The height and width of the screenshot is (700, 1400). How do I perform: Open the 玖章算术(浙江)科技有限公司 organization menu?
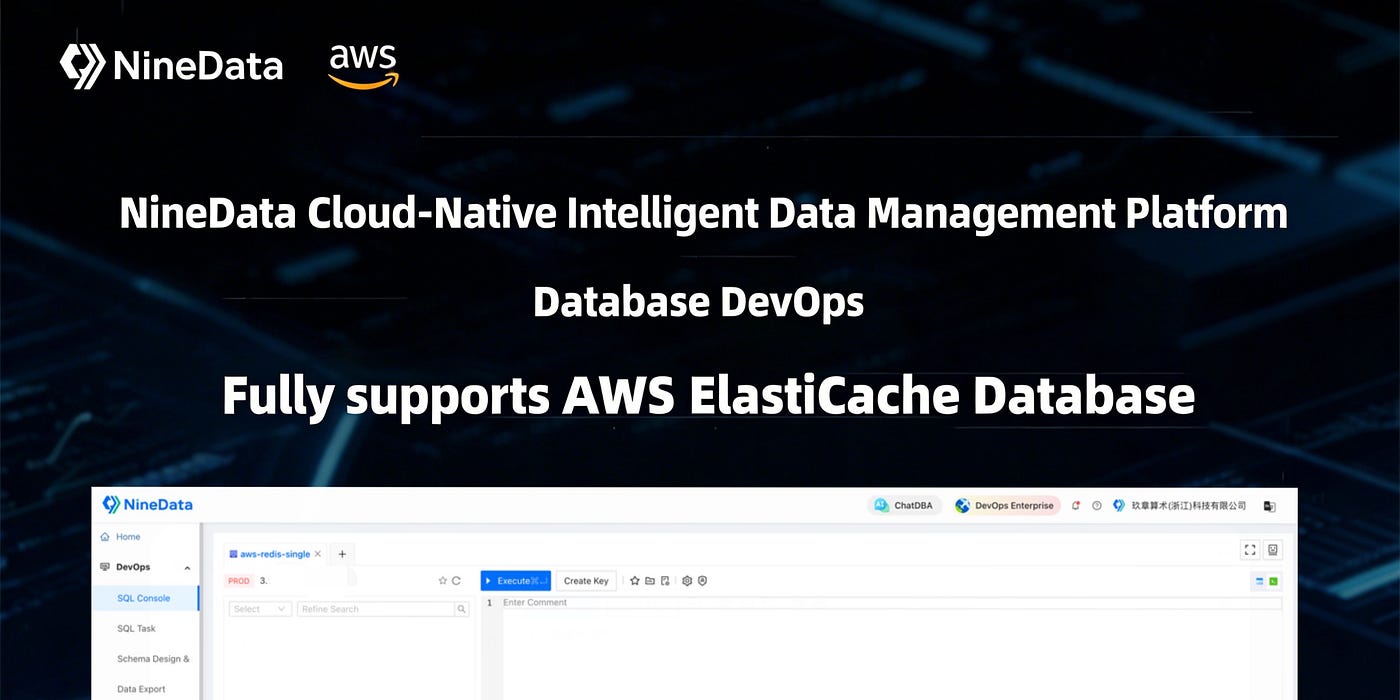point(1180,506)
